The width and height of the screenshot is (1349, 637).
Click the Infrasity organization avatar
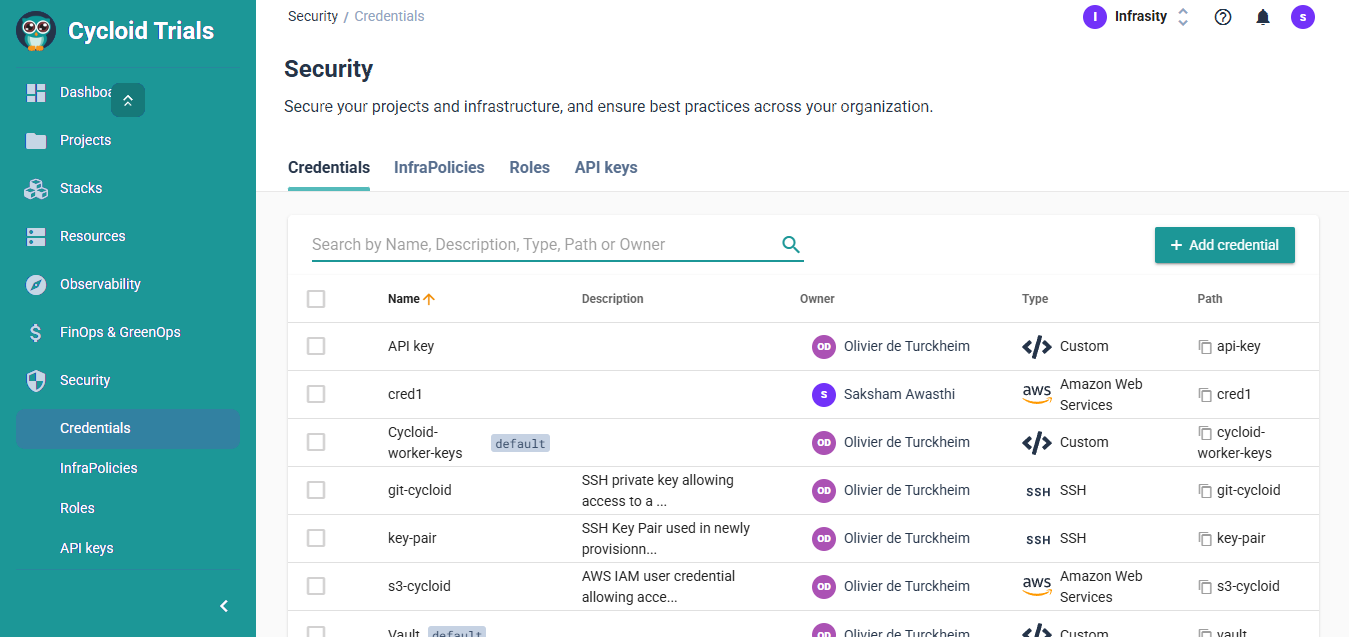point(1095,17)
